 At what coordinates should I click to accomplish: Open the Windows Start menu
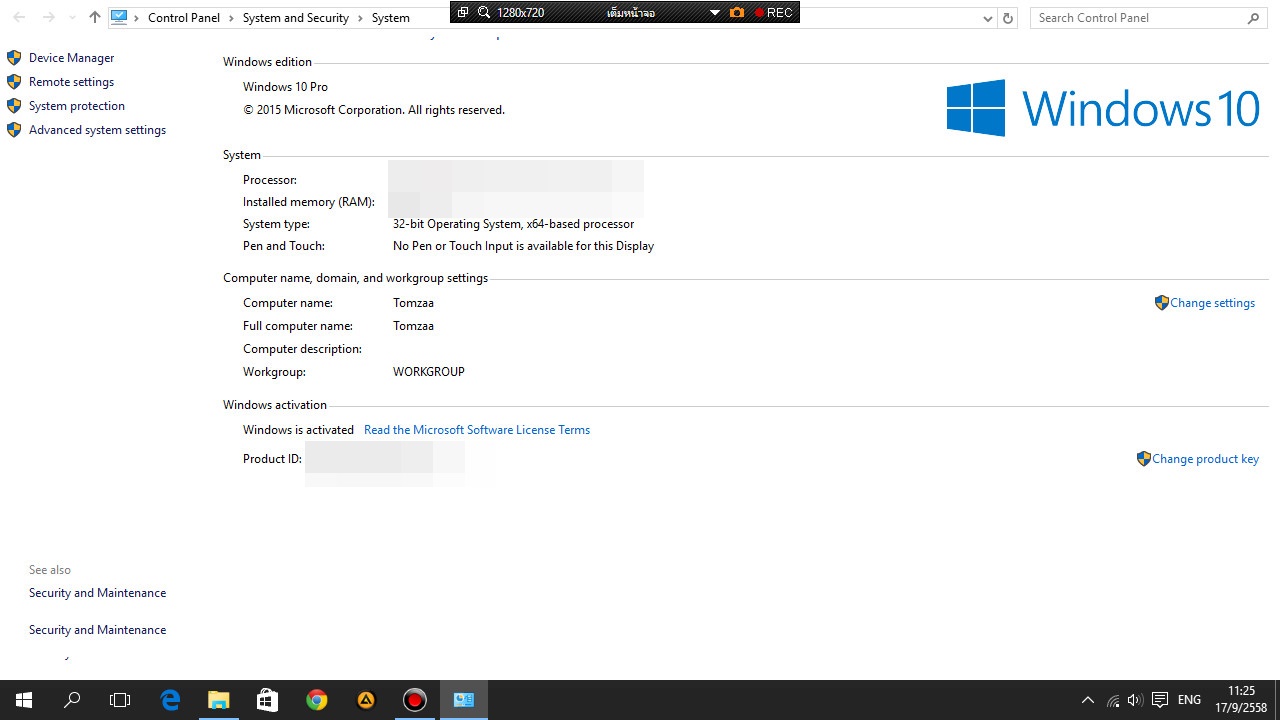(24, 700)
